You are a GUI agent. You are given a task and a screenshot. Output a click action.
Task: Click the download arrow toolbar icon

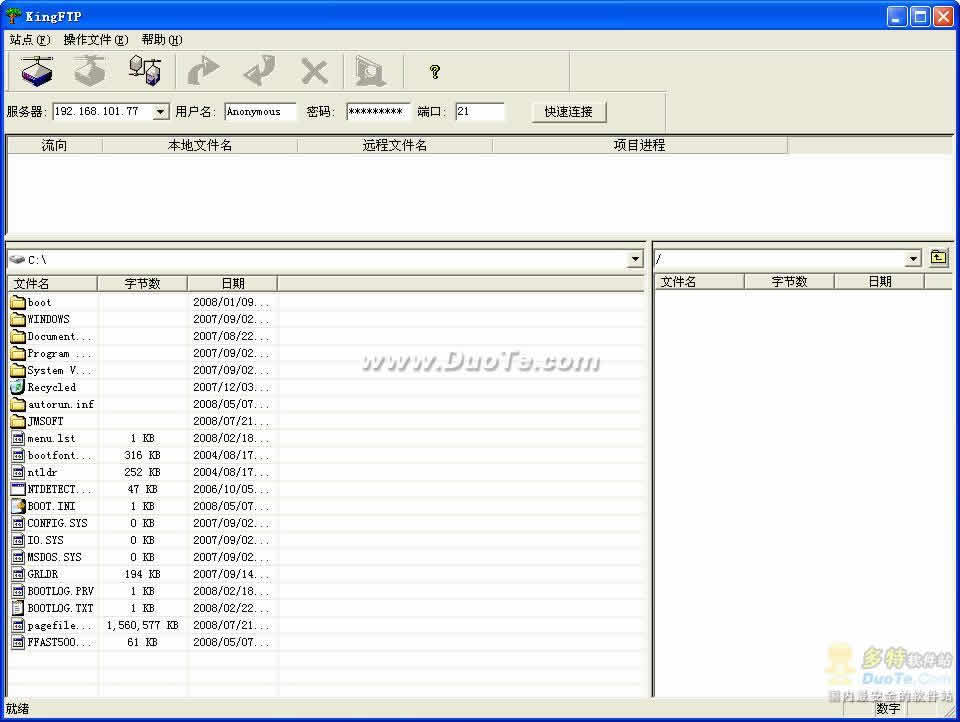(x=260, y=71)
